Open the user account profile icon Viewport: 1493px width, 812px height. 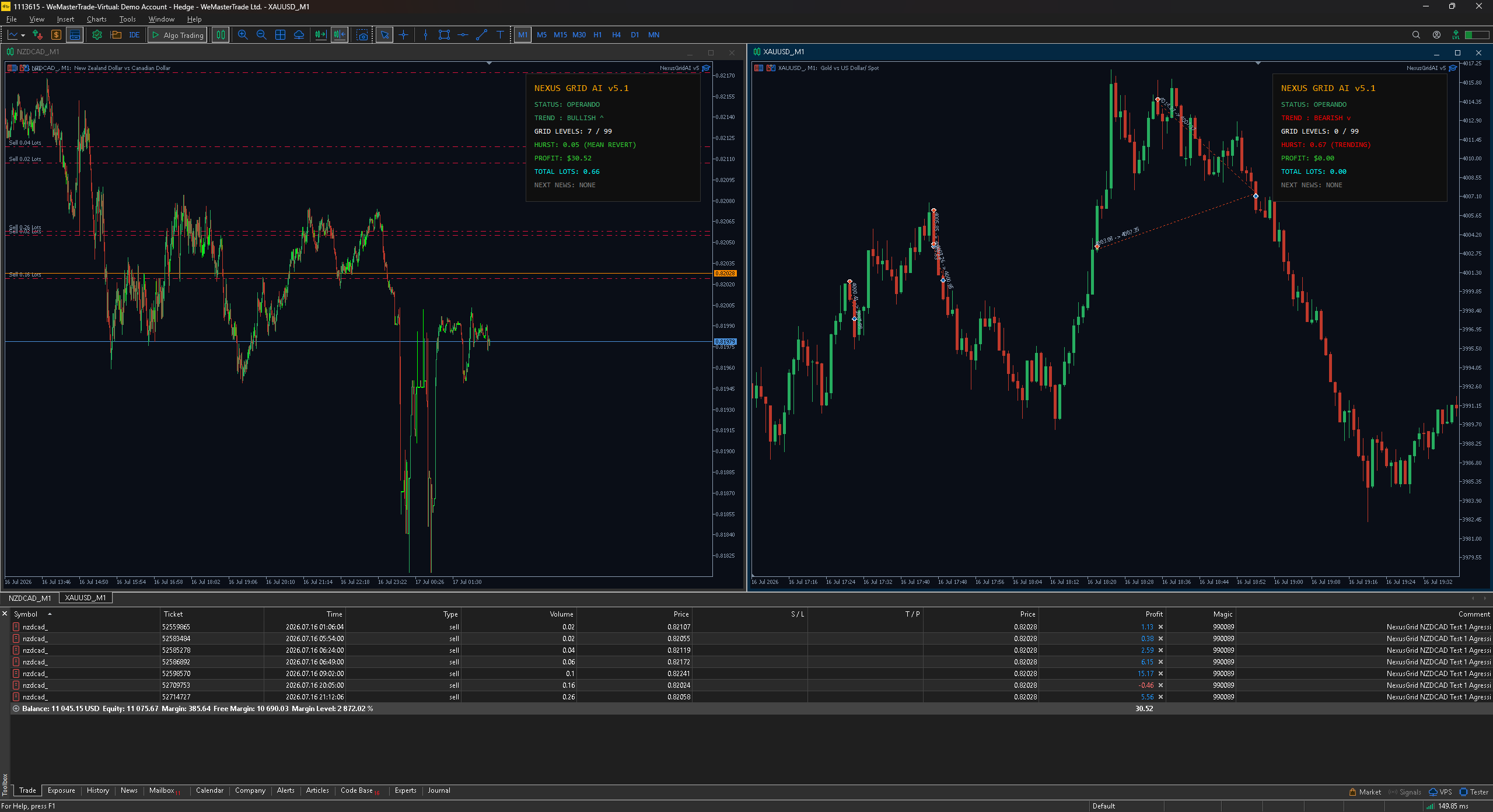point(1436,35)
